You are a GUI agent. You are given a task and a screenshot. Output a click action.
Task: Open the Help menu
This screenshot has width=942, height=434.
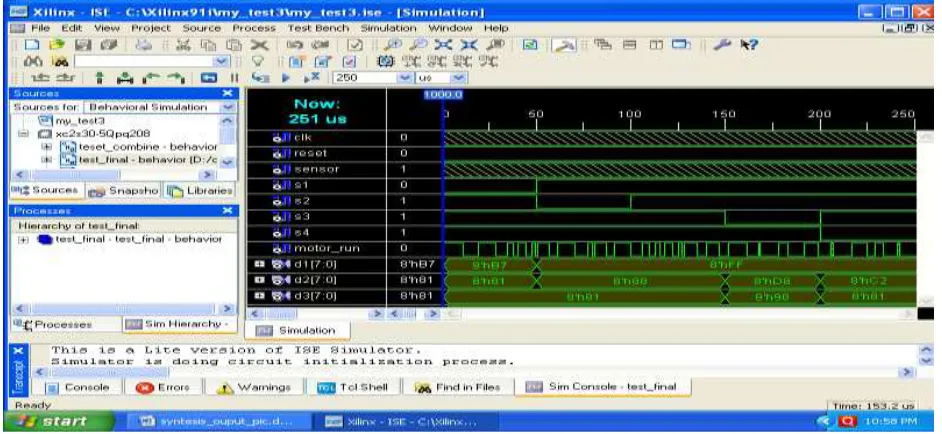496,28
